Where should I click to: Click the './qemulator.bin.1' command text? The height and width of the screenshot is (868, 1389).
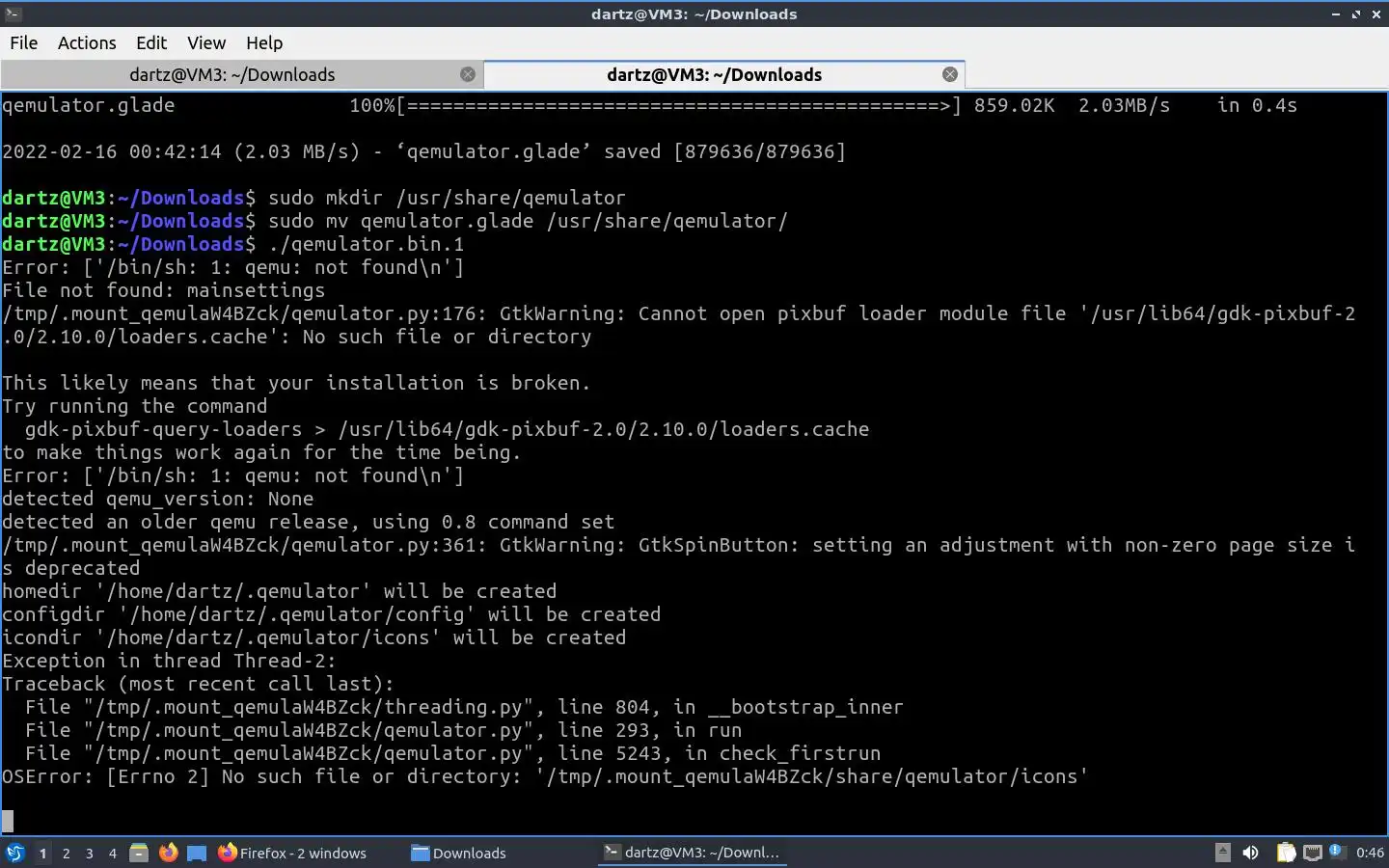click(367, 244)
